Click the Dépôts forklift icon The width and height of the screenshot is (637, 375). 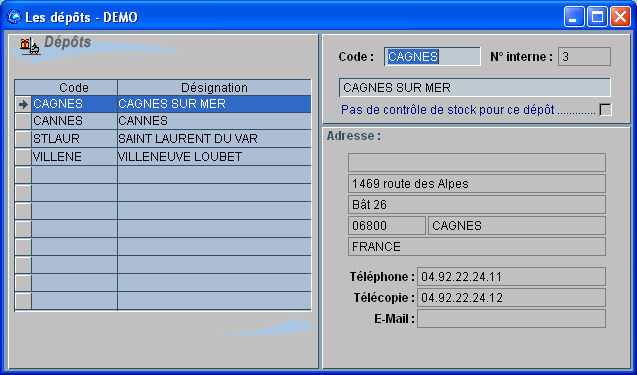click(x=30, y=46)
